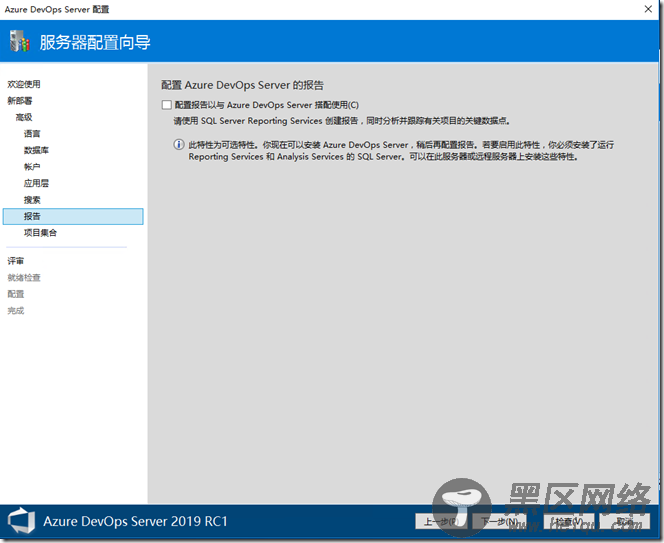Go to the 语言 configuration step
Viewport: 664px width, 543px height.
(x=32, y=134)
